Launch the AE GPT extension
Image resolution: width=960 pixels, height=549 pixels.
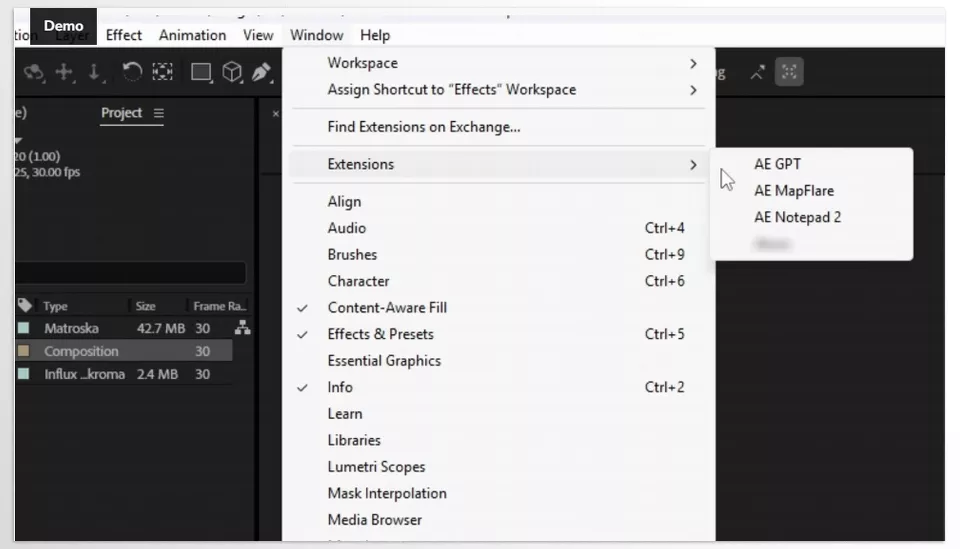[777, 165]
